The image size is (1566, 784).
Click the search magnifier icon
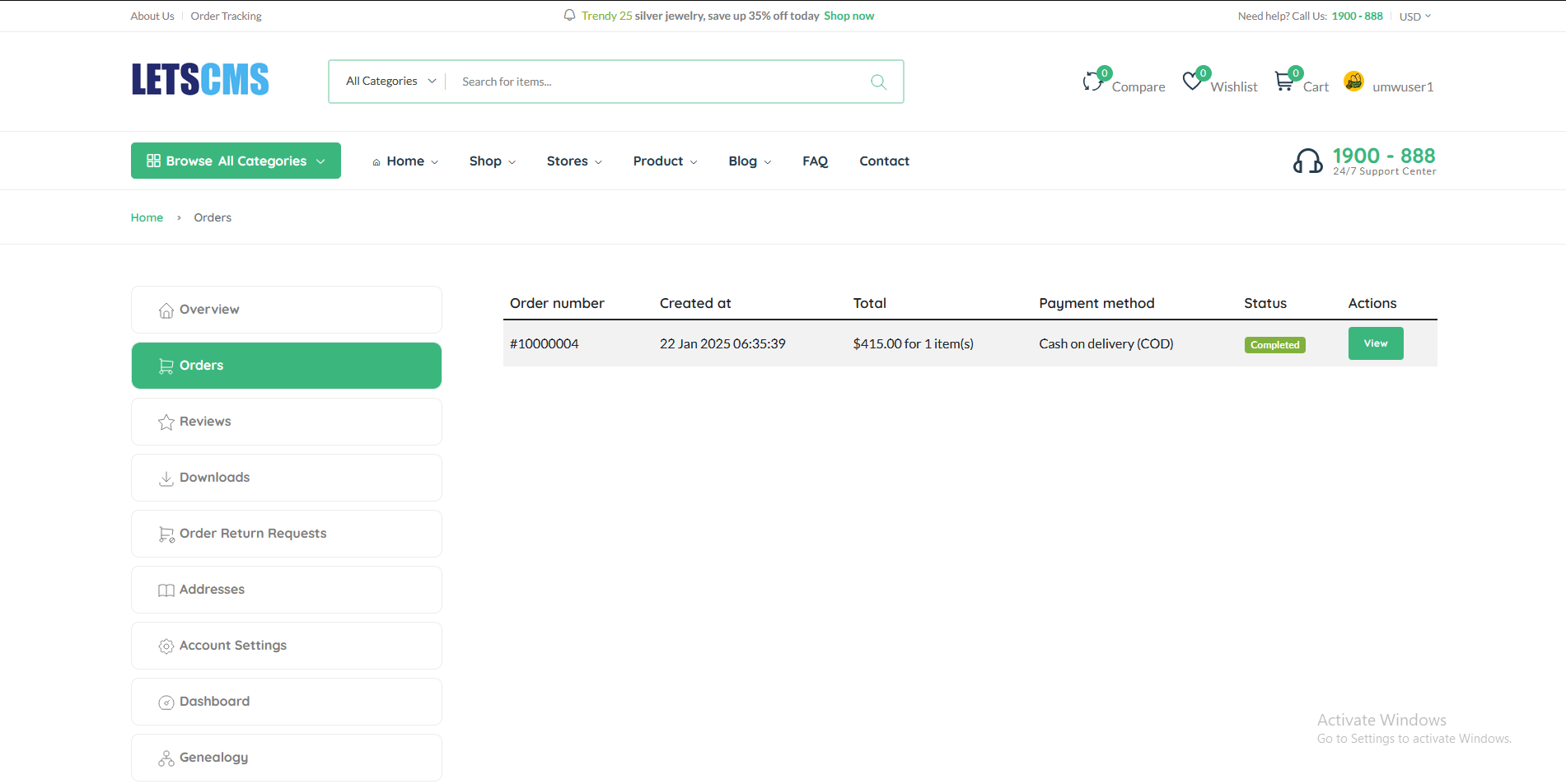pos(878,82)
